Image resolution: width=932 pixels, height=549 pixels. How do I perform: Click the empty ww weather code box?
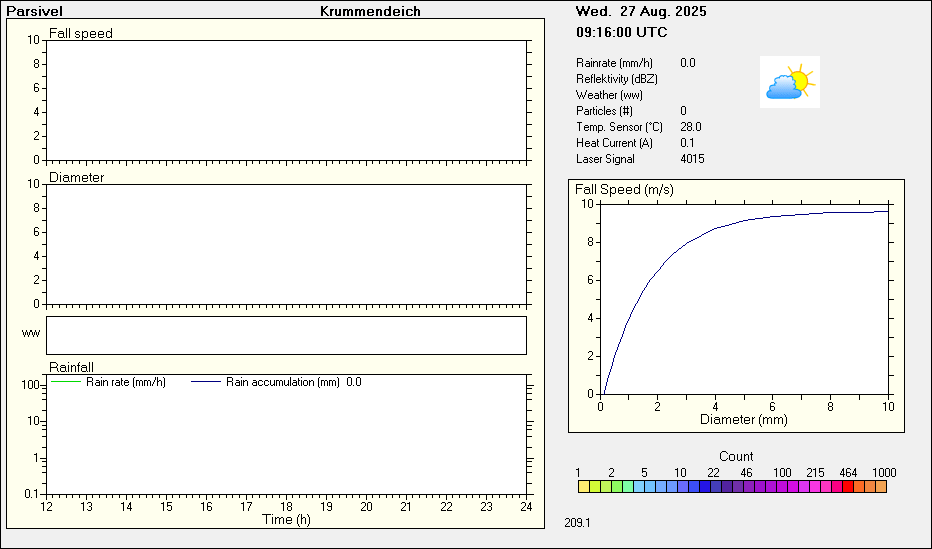[x=286, y=335]
